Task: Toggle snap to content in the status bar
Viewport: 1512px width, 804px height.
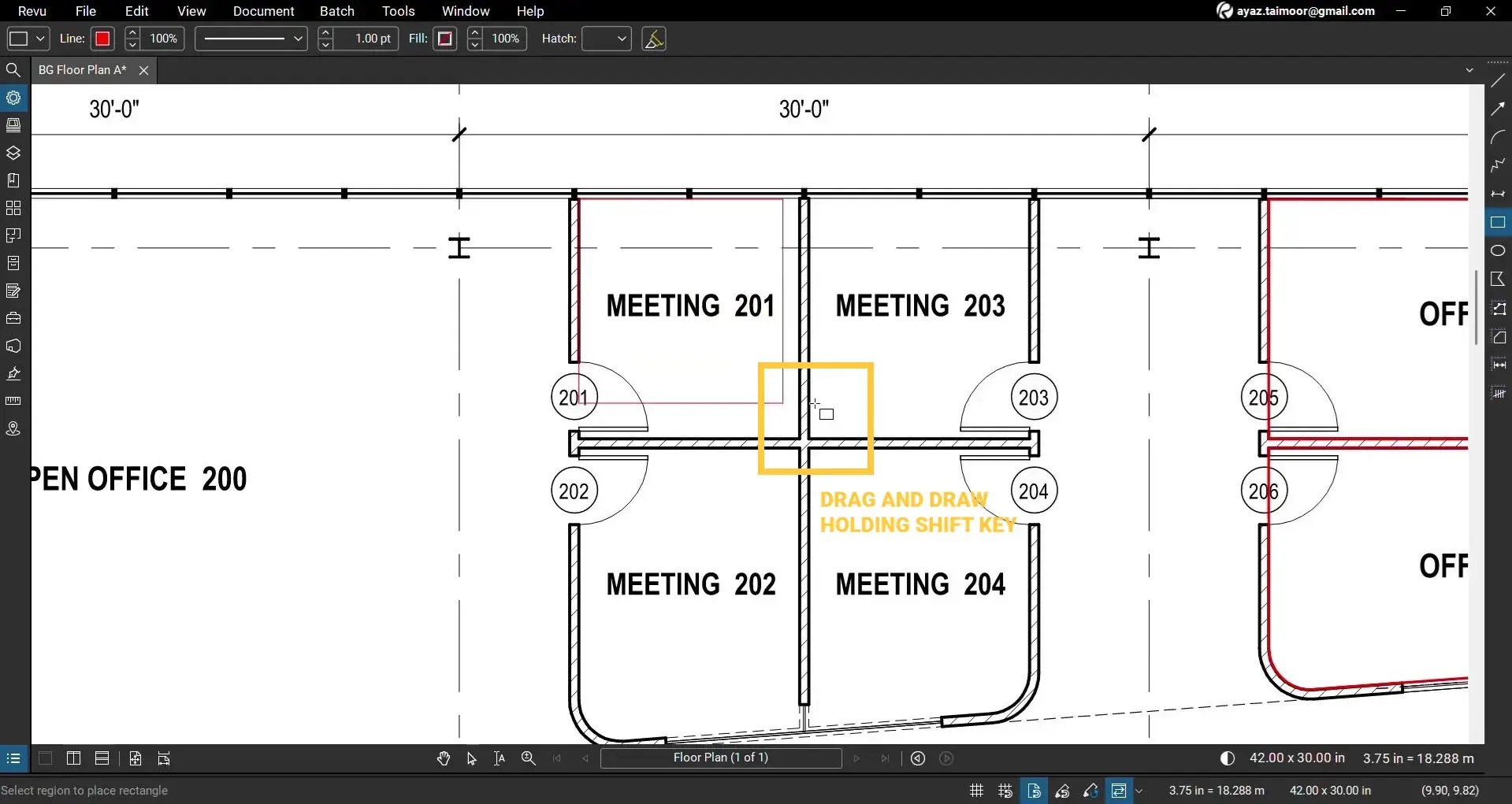Action: click(1034, 790)
